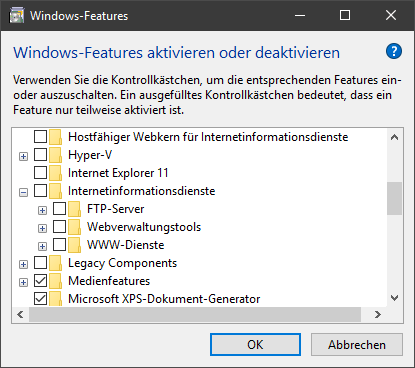Viewport: 415px width, 368px height.
Task: Enable the Webverwaltungstools checkbox
Action: pyautogui.click(x=59, y=227)
